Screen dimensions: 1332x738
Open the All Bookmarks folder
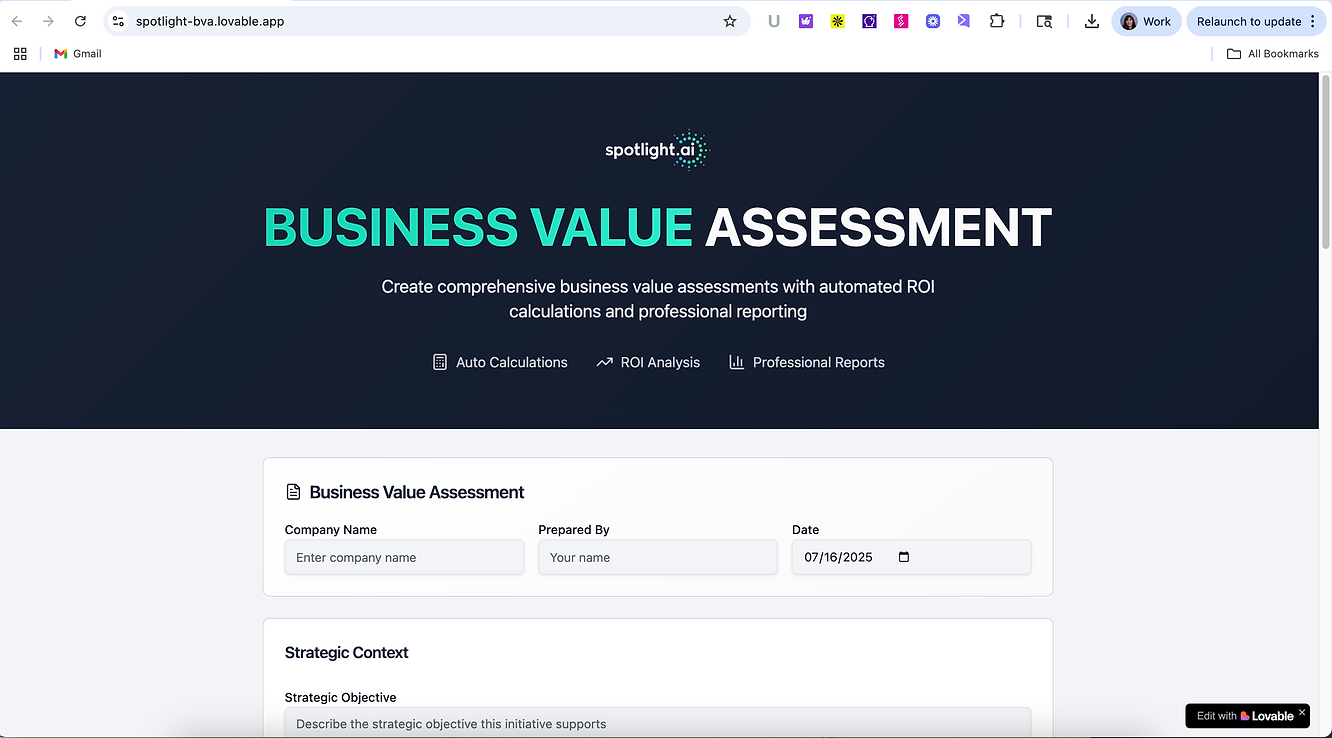1272,54
